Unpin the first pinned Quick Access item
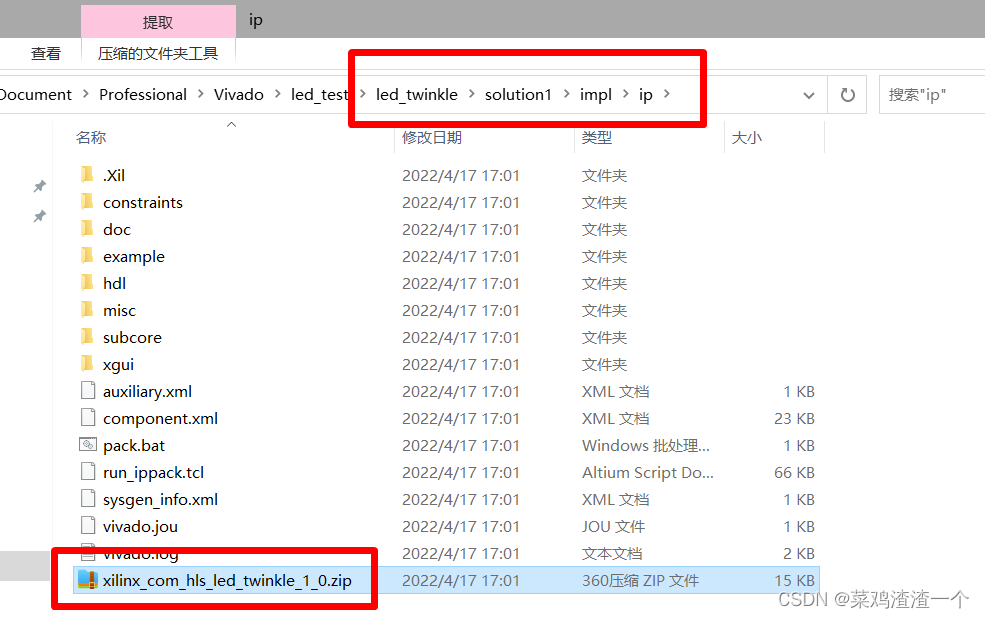 [40, 186]
